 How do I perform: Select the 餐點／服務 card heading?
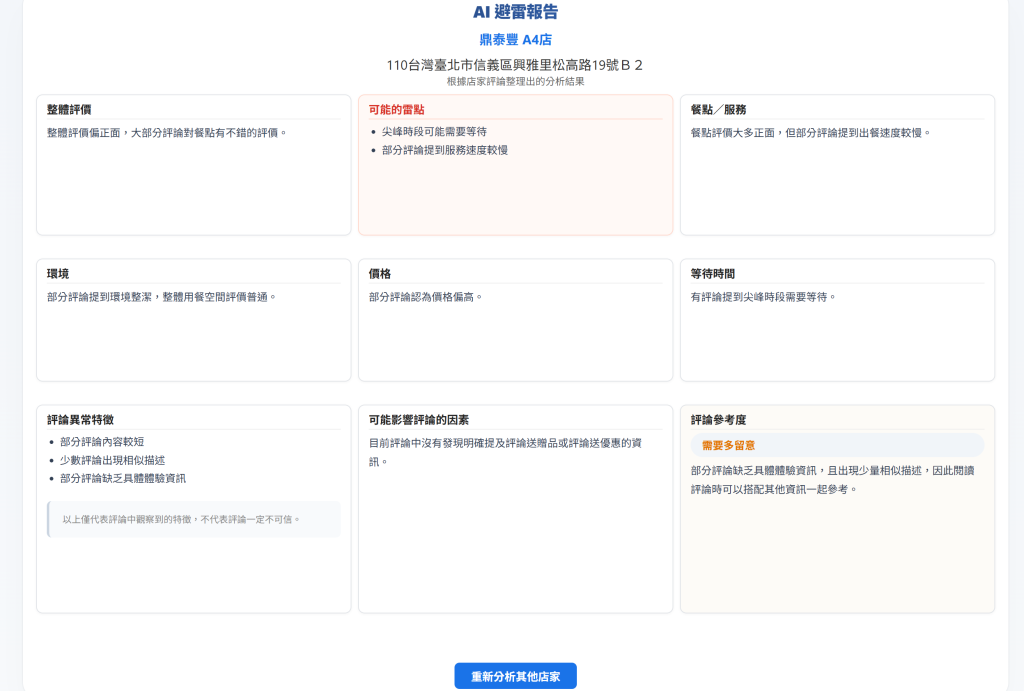pyautogui.click(x=718, y=110)
